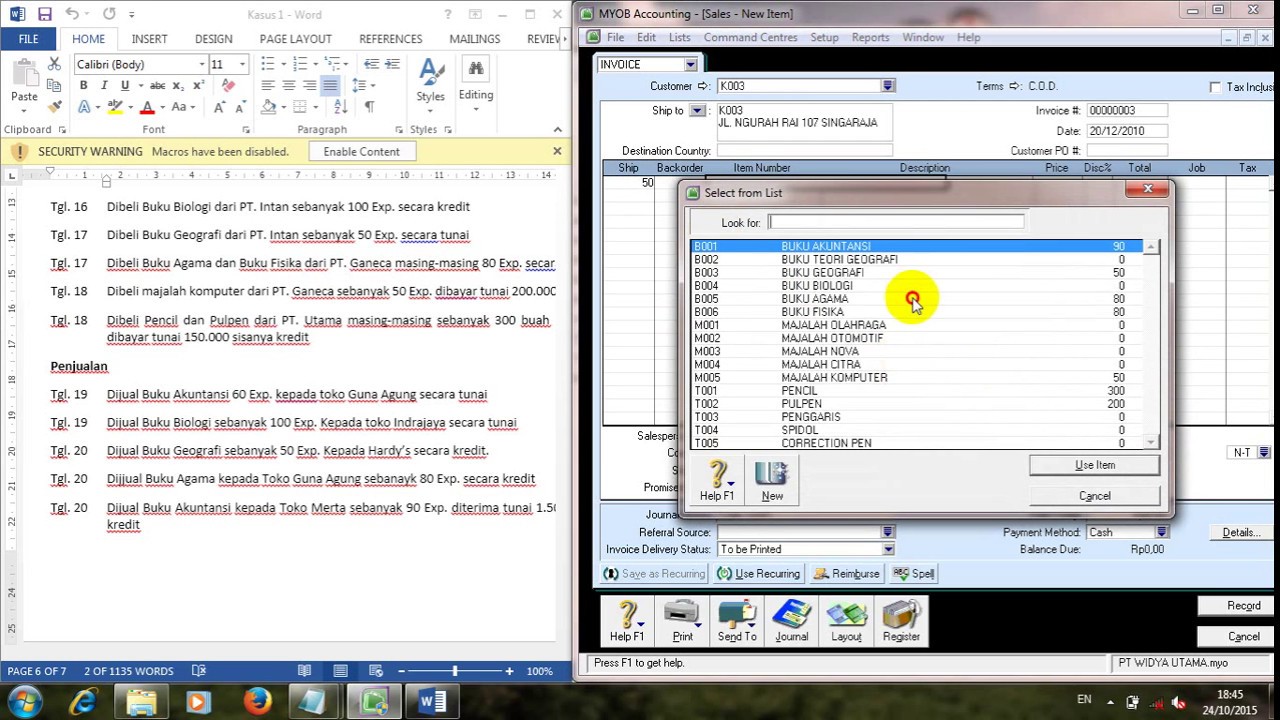Open Firefox from the Windows taskbar

coord(258,702)
